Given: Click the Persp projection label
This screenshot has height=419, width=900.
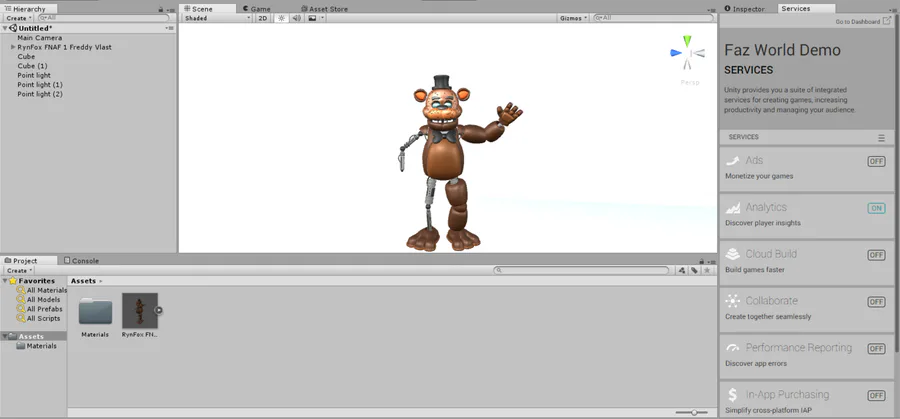Looking at the screenshot, I should point(690,83).
